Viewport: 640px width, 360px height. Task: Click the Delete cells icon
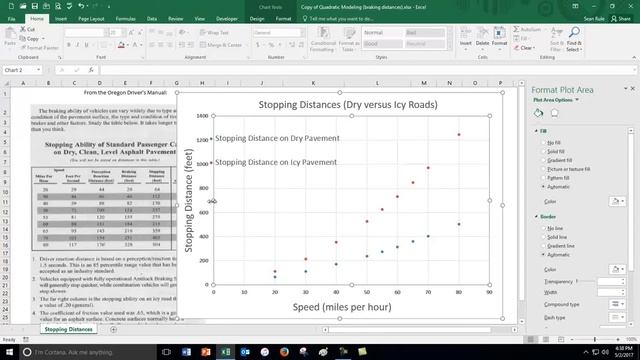[x=482, y=33]
